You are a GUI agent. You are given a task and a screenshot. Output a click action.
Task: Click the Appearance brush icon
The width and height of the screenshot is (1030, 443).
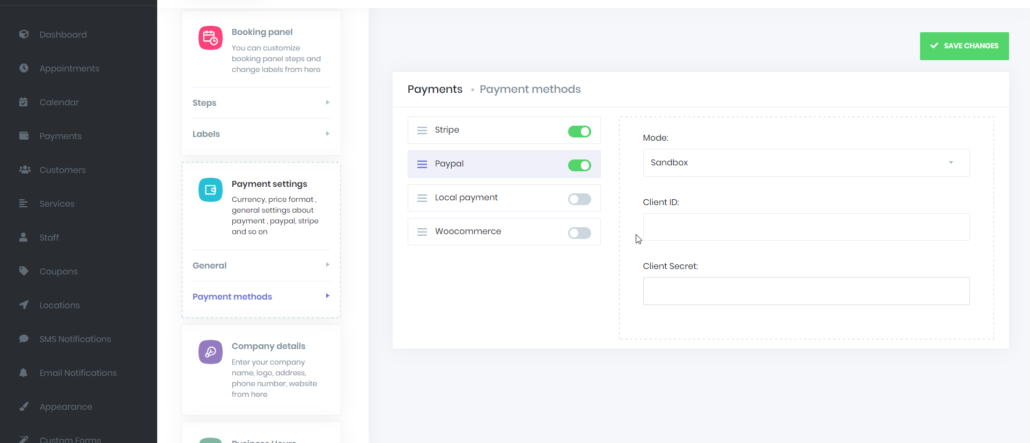pyautogui.click(x=24, y=406)
